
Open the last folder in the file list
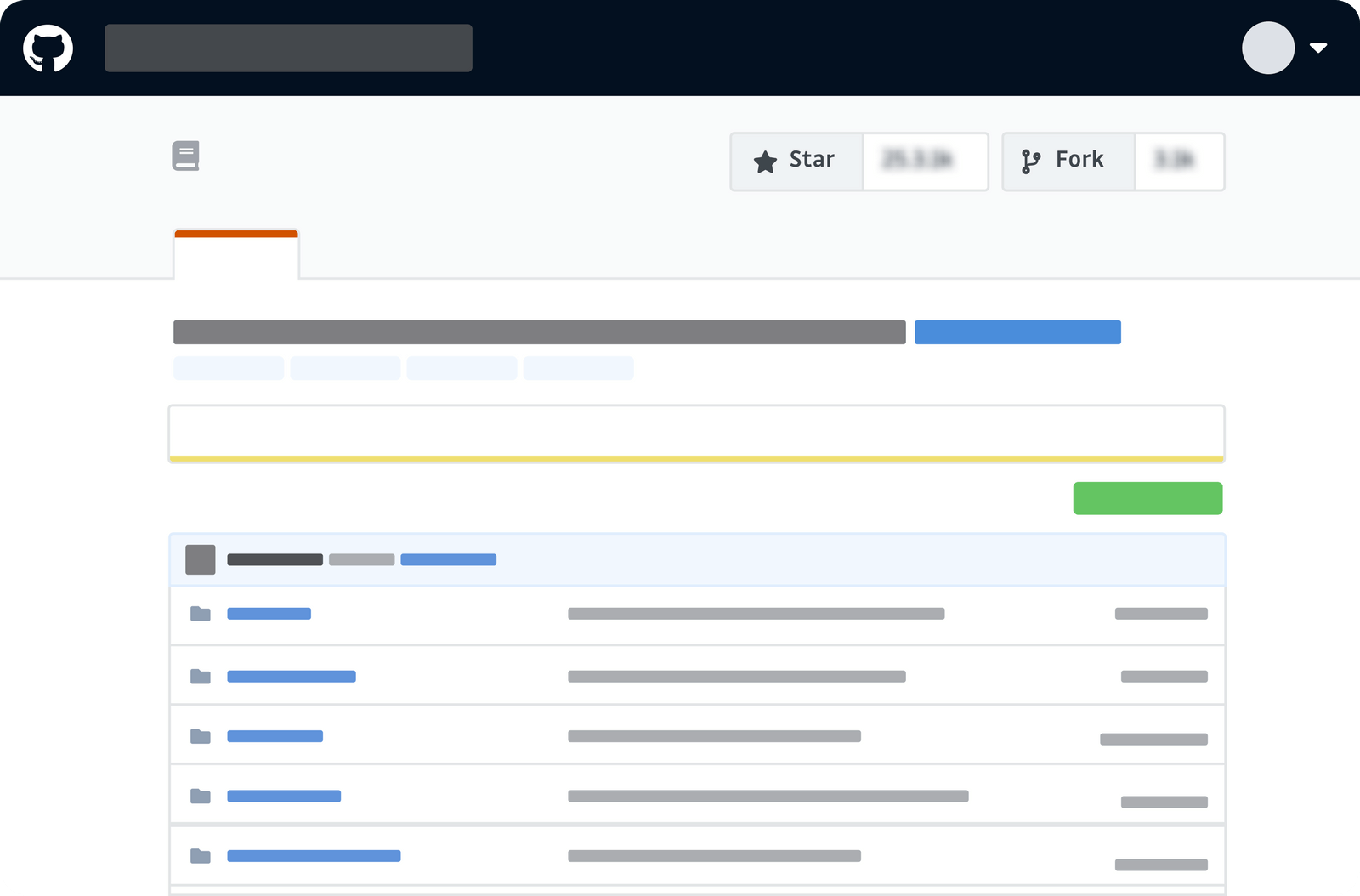(x=314, y=855)
